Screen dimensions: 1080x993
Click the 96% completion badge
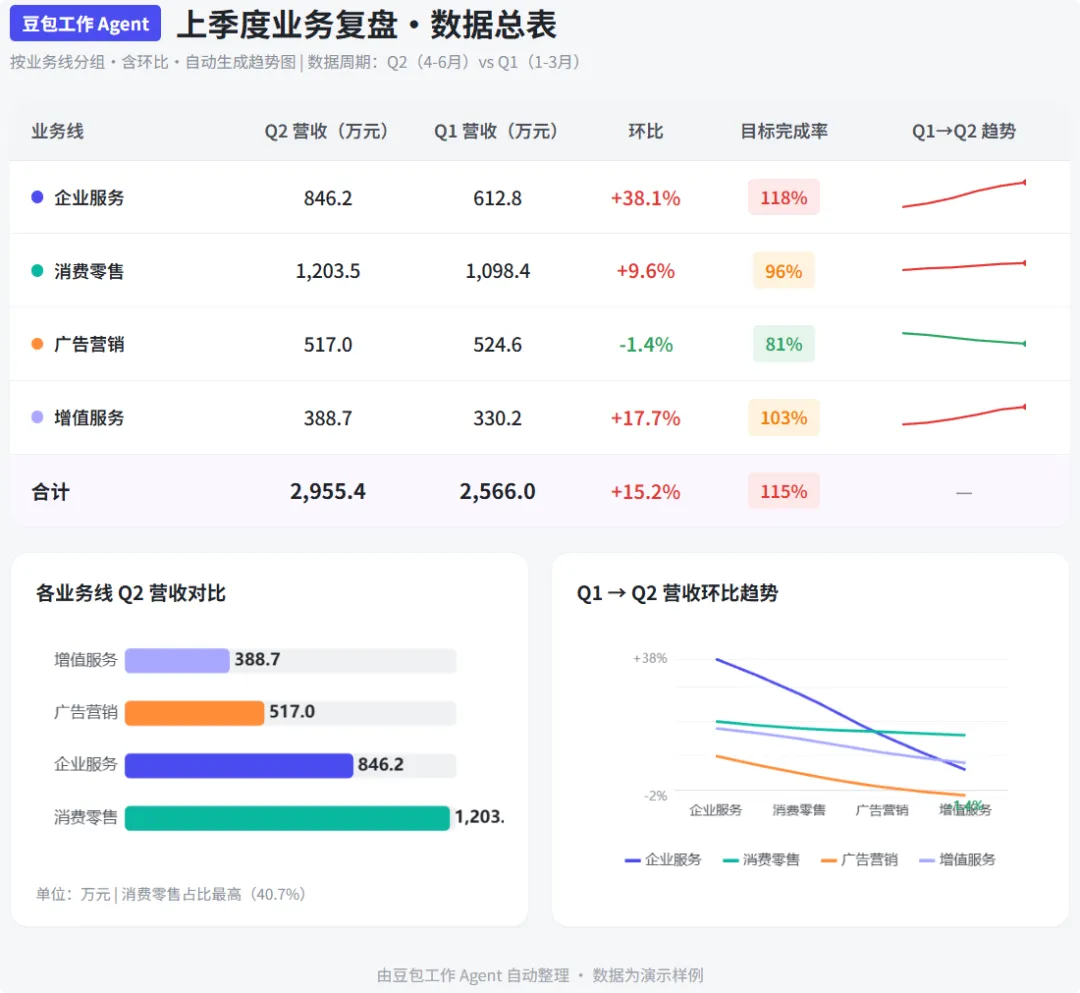point(784,271)
